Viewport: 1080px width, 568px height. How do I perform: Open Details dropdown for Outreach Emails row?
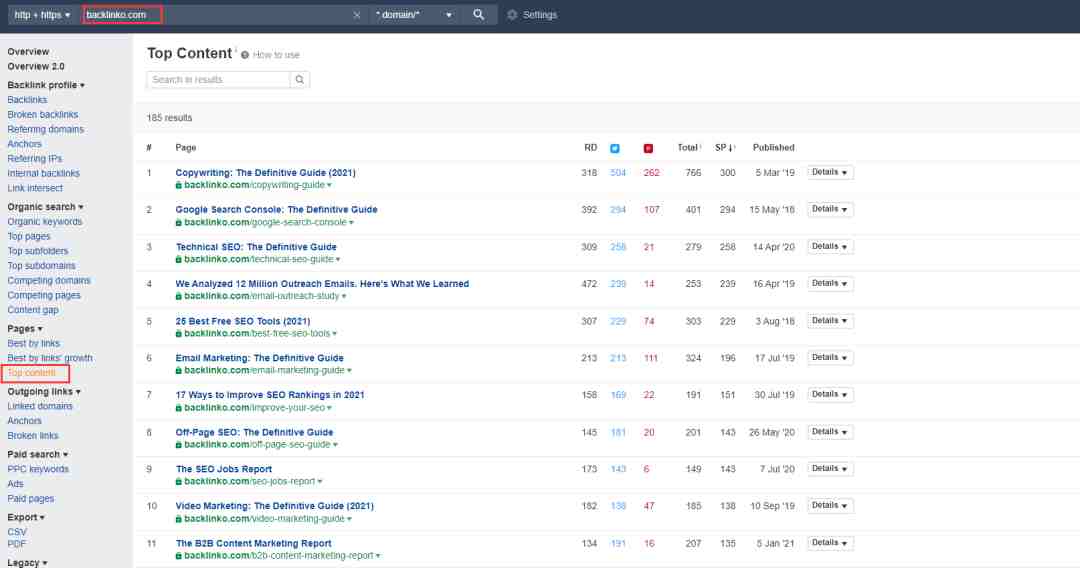(x=830, y=284)
